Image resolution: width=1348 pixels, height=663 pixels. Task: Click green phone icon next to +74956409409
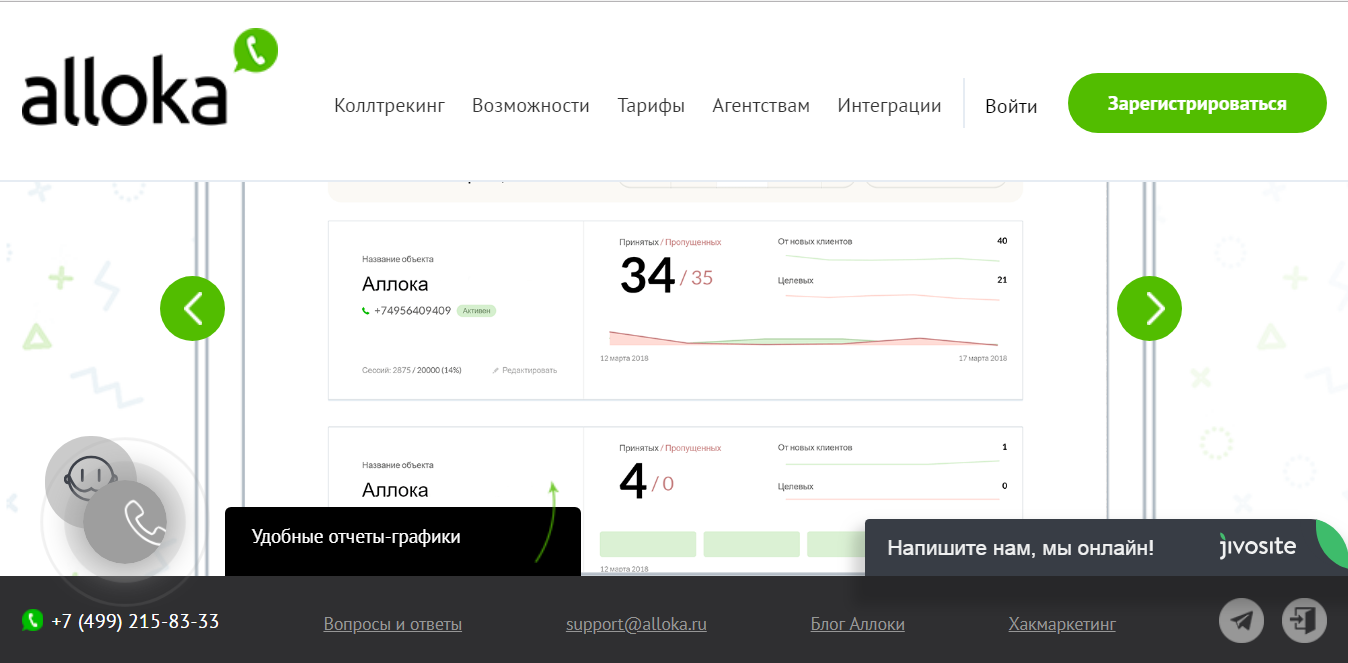pos(364,311)
